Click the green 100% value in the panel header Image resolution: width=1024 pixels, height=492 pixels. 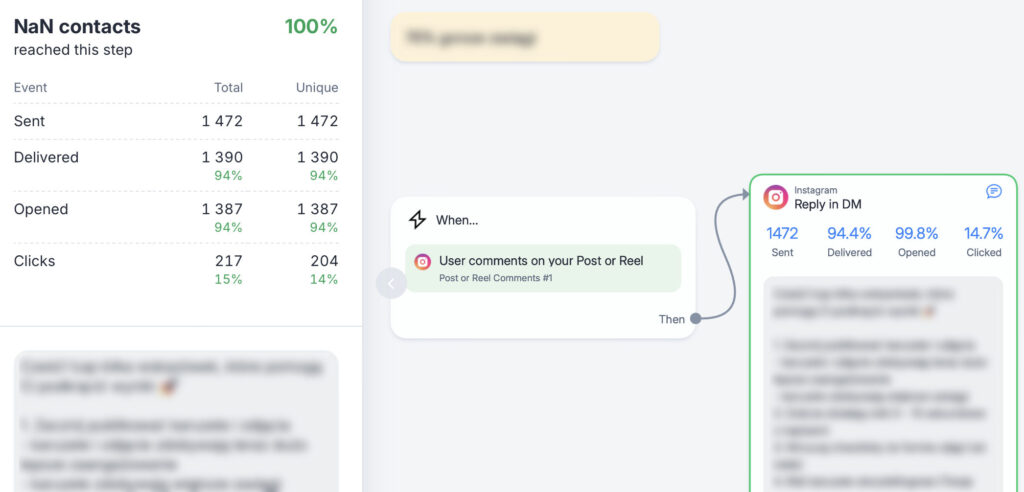311,27
